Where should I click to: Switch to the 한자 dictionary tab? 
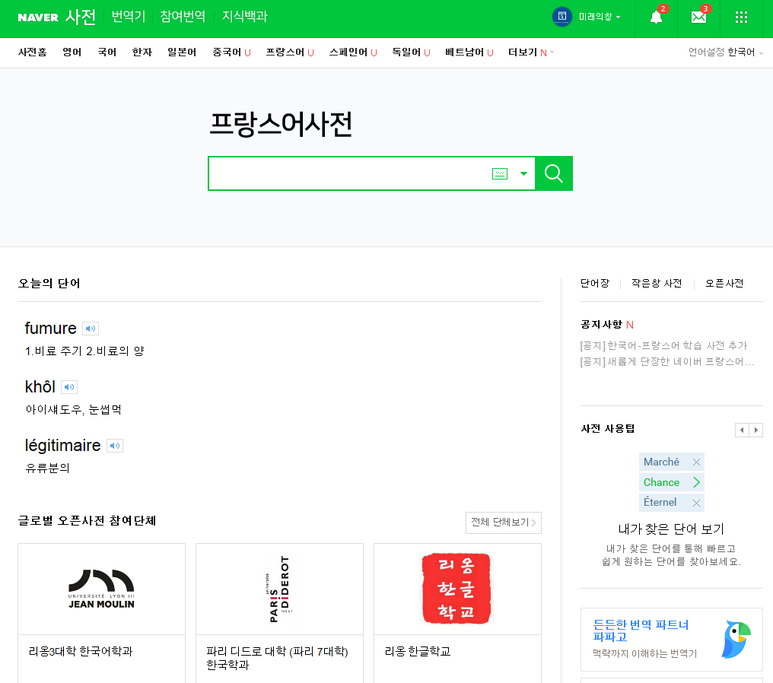coord(142,52)
